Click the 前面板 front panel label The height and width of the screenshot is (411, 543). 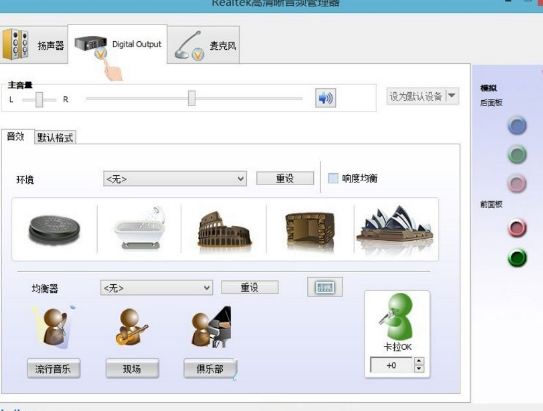point(491,204)
